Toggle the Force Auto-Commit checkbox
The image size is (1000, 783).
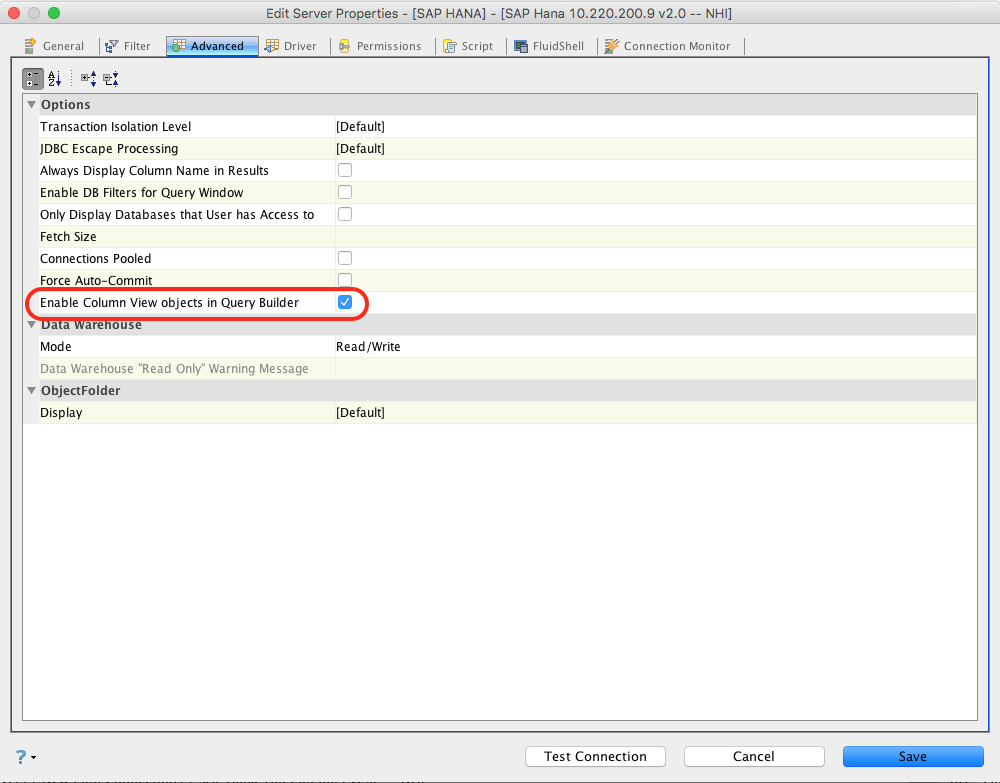[x=345, y=279]
